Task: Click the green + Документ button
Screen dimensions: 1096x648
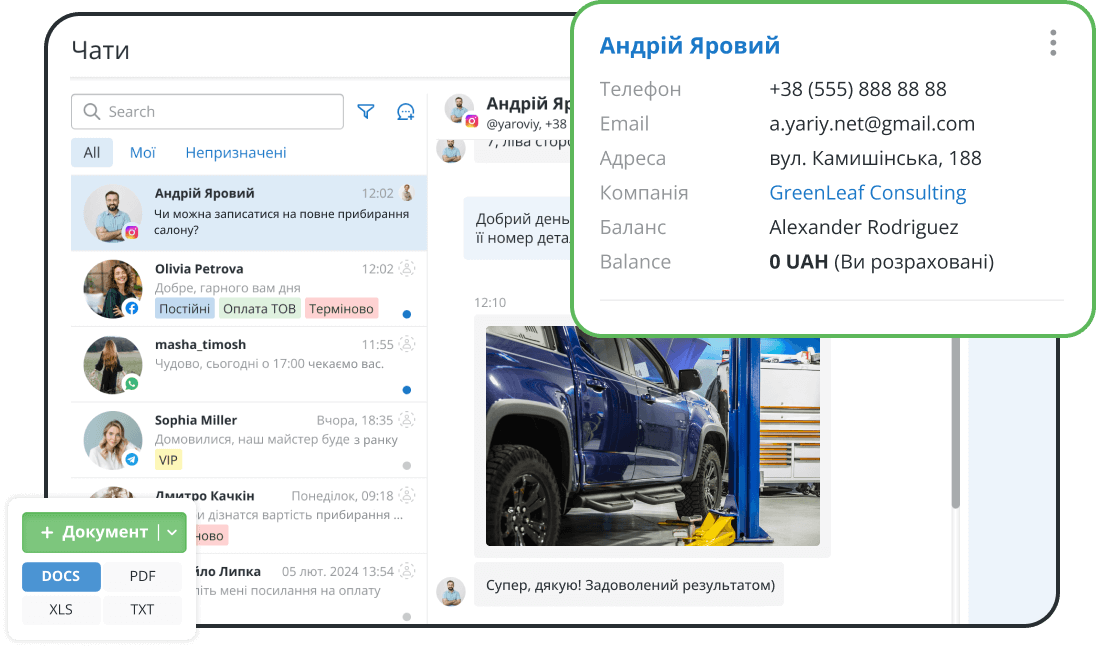Action: (91, 533)
